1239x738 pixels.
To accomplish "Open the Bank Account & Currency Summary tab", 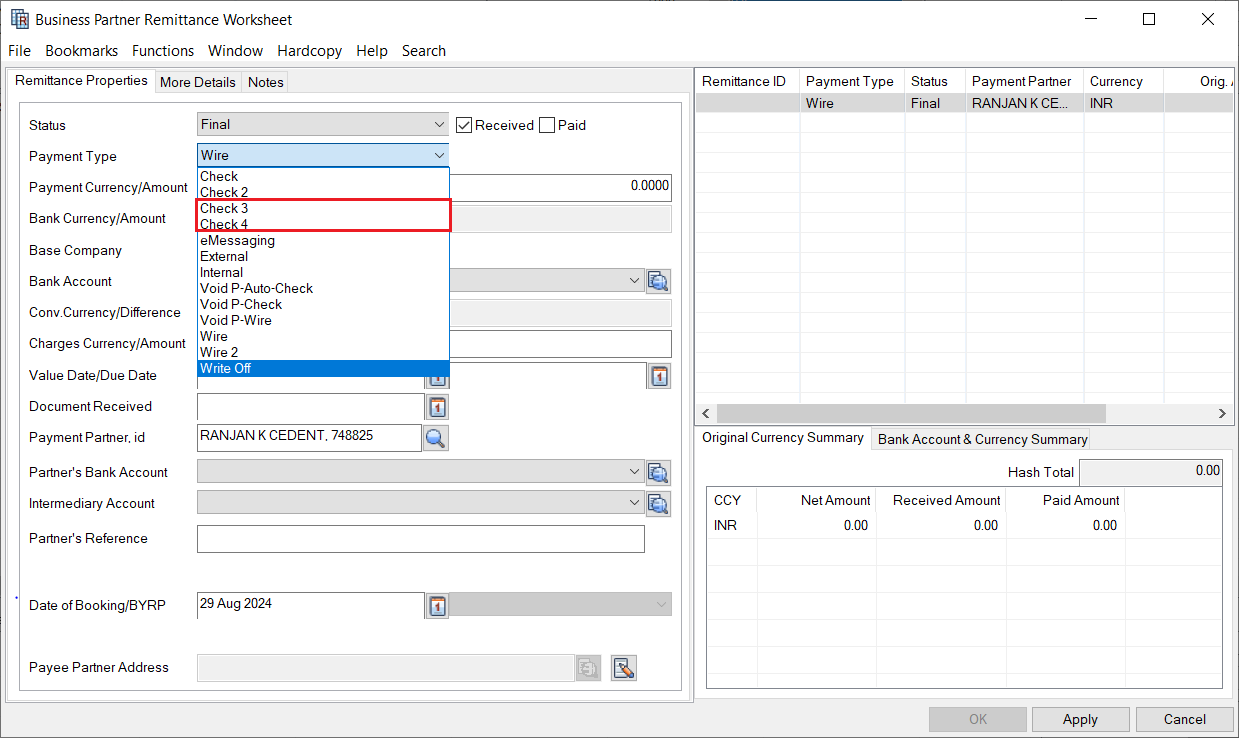I will 982,439.
